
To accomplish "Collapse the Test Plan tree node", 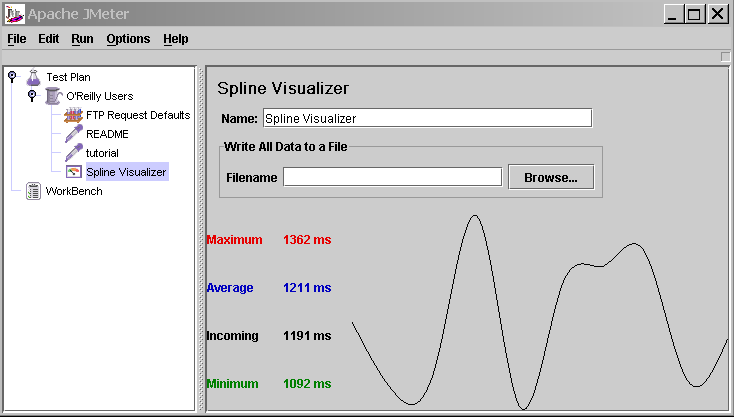I will 11,76.
